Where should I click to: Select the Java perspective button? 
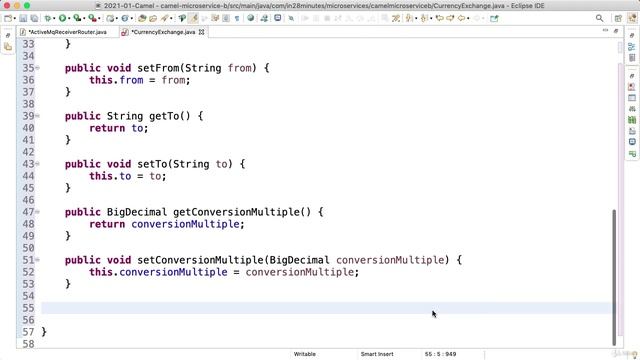click(632, 18)
